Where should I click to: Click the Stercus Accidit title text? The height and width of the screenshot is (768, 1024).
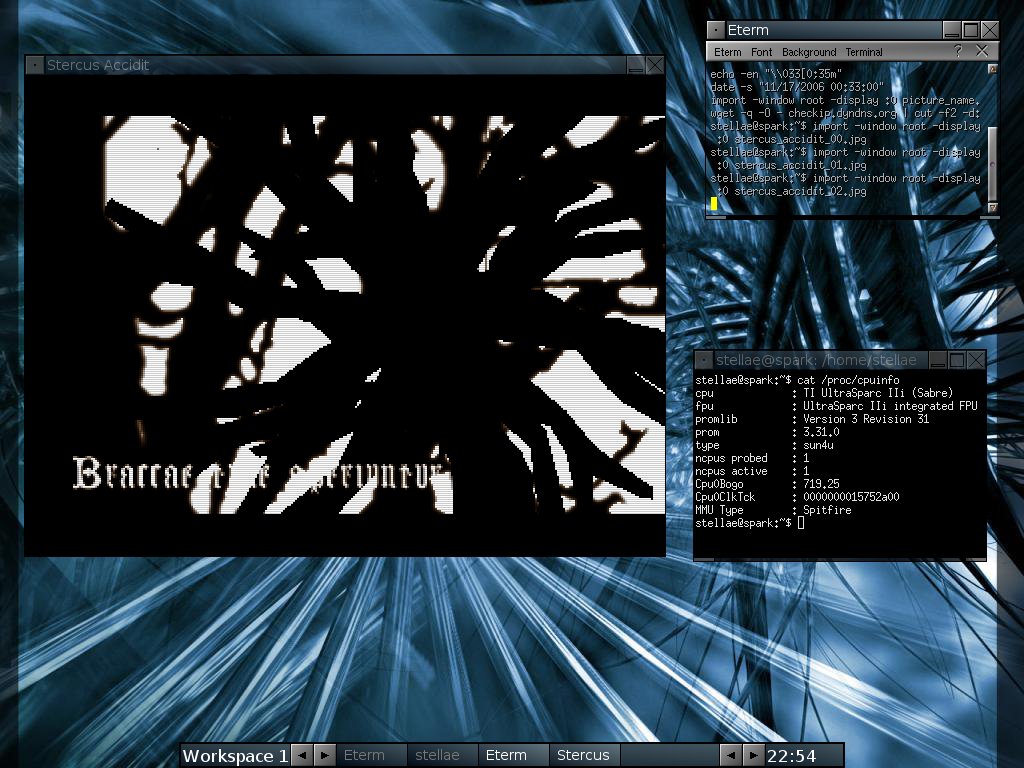(x=98, y=65)
